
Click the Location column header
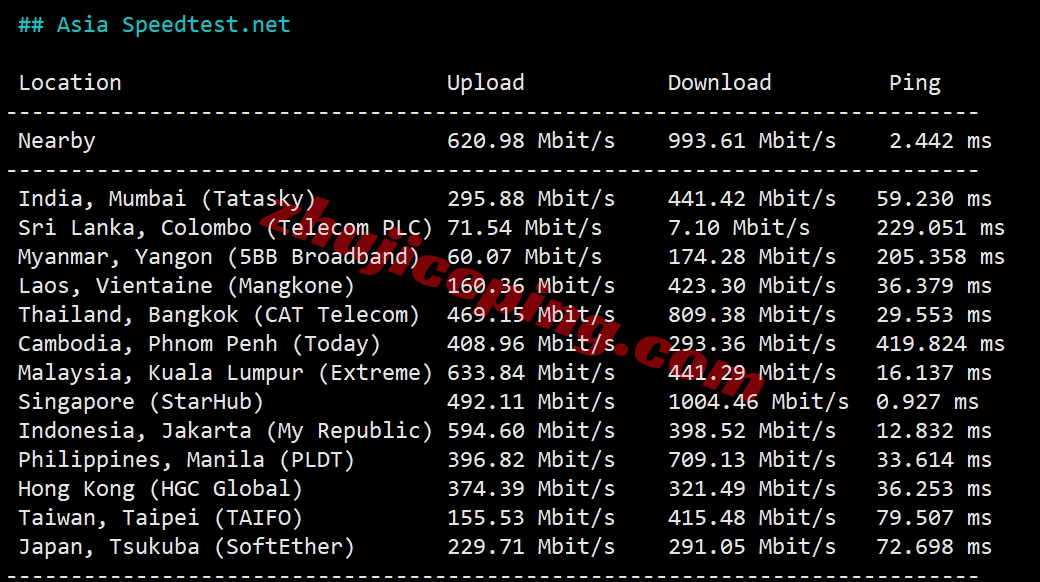click(x=70, y=83)
